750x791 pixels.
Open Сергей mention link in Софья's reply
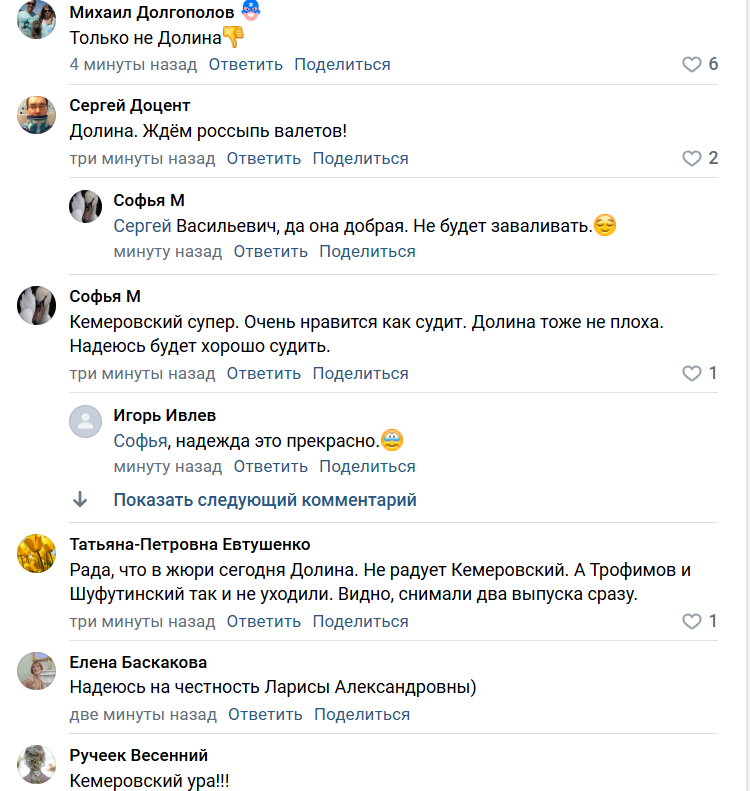pos(143,226)
